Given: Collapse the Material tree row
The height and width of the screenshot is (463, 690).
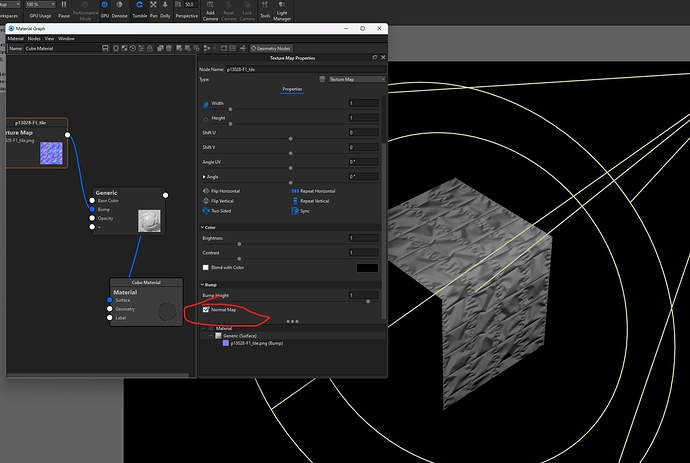Looking at the screenshot, I should 203,328.
